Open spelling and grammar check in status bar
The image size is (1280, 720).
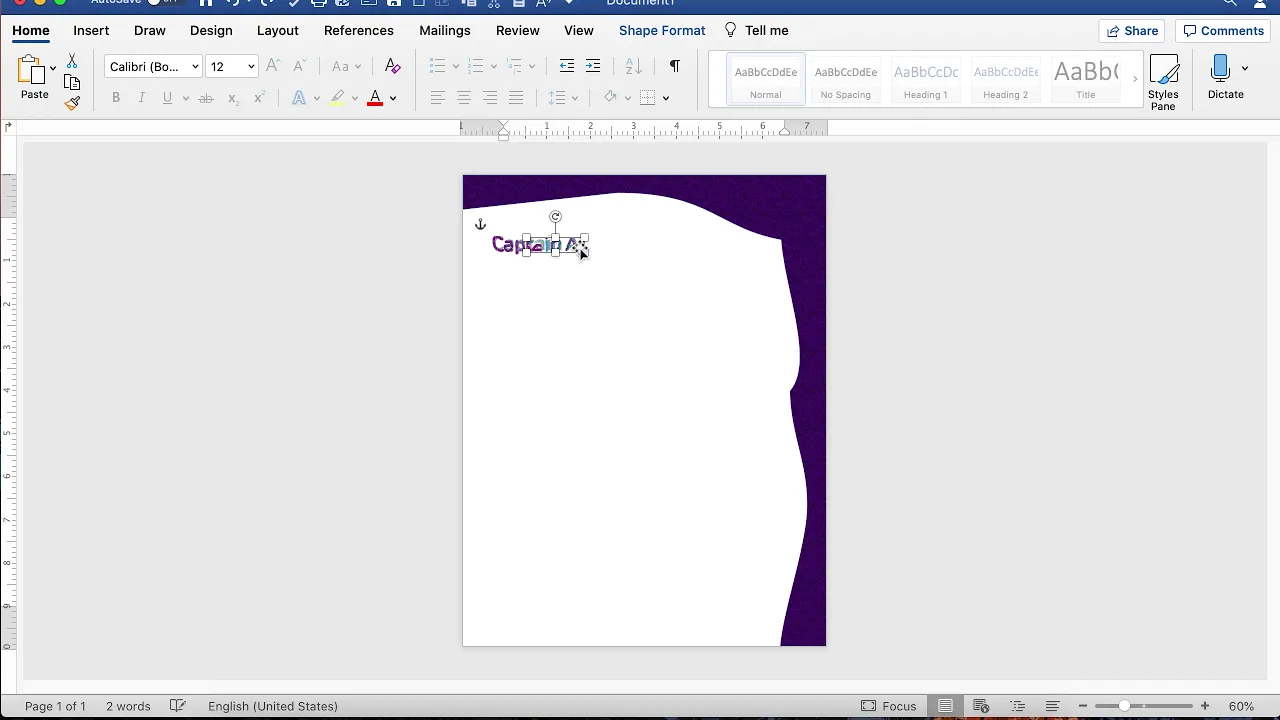coord(178,706)
